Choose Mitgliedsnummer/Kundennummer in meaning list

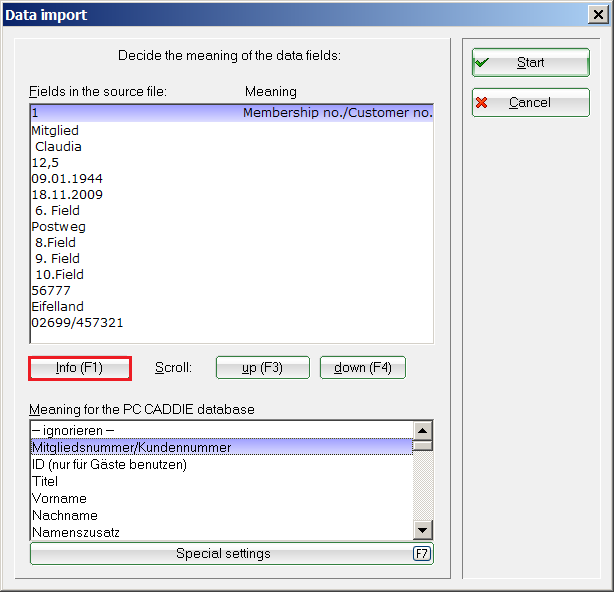[220, 447]
